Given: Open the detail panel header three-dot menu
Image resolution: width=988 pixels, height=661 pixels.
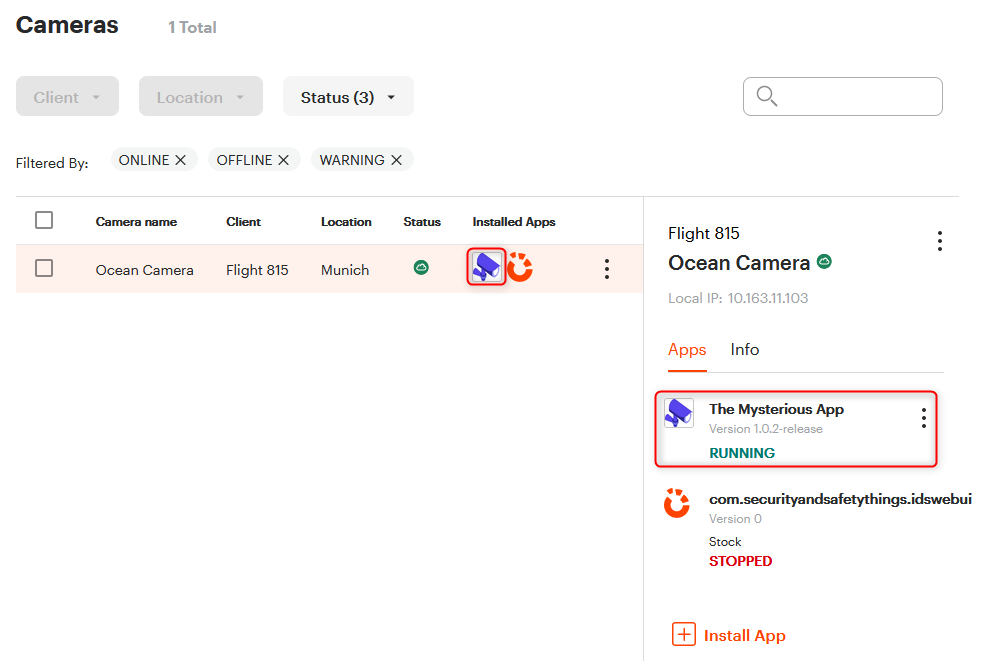Looking at the screenshot, I should [938, 241].
